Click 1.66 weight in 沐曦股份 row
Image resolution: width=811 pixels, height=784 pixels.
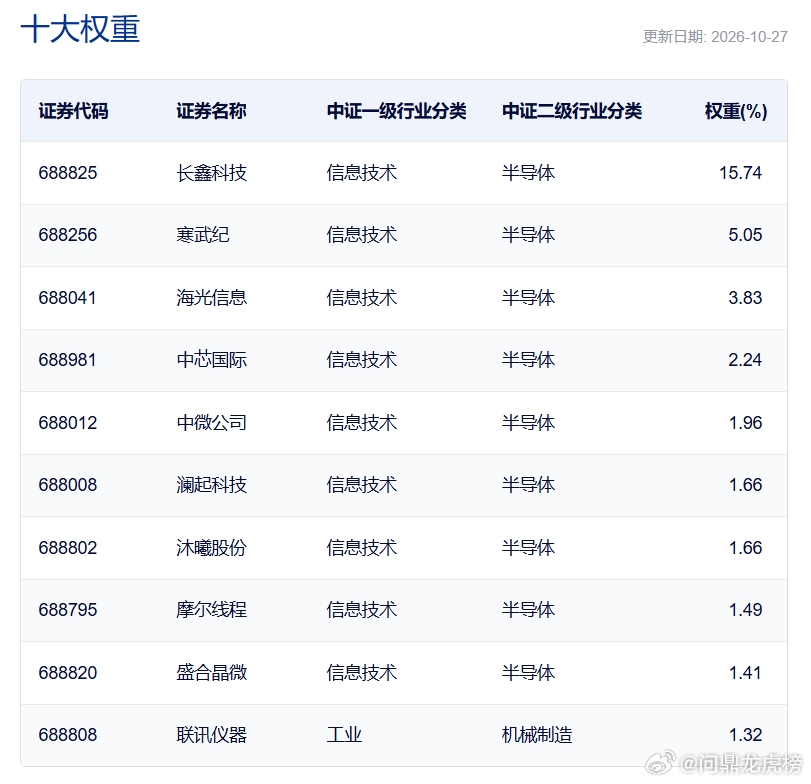[x=745, y=548]
